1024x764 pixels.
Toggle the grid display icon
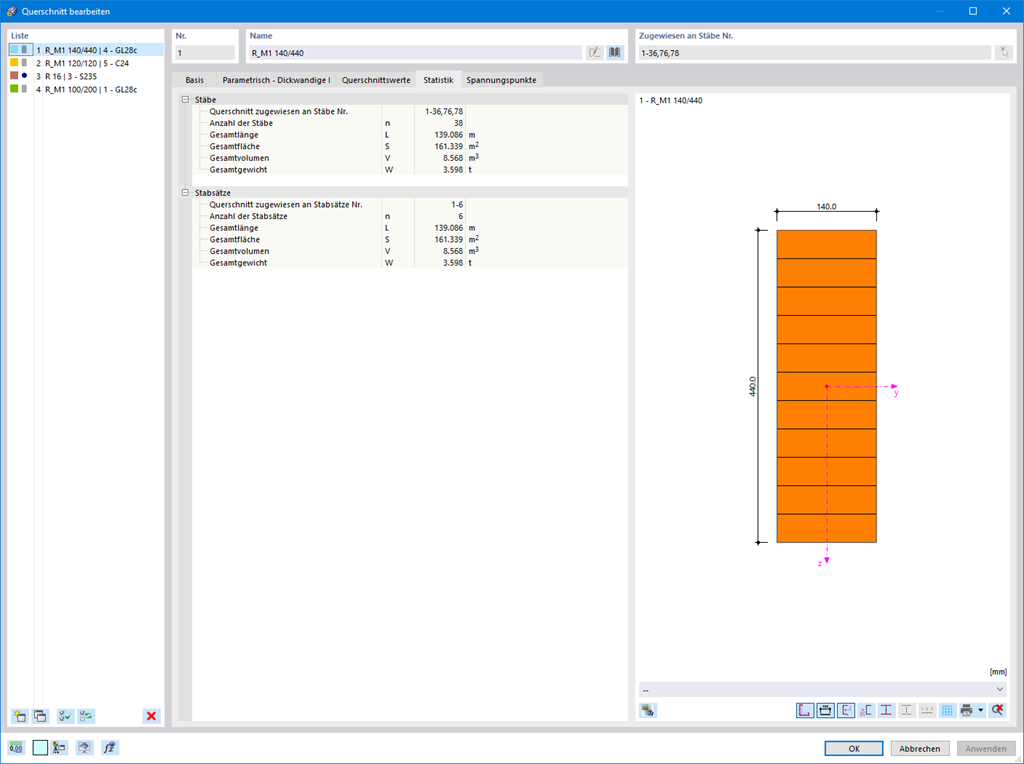click(x=947, y=710)
